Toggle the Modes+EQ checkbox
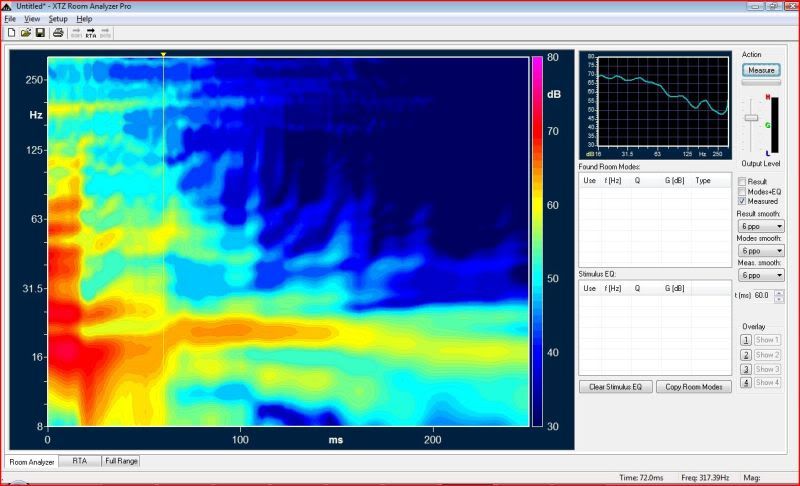 click(x=742, y=191)
